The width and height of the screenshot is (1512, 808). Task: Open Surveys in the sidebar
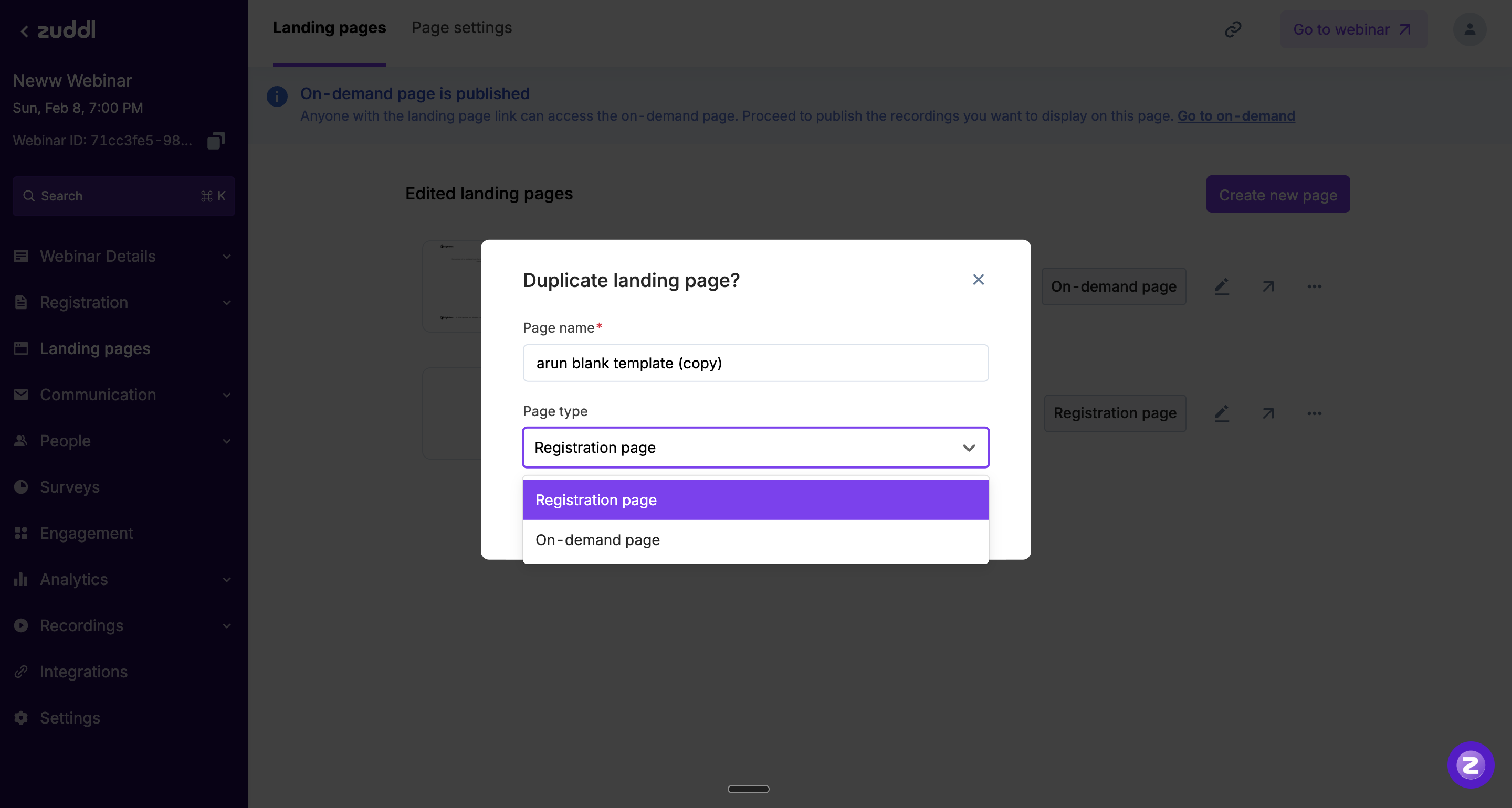click(x=69, y=487)
